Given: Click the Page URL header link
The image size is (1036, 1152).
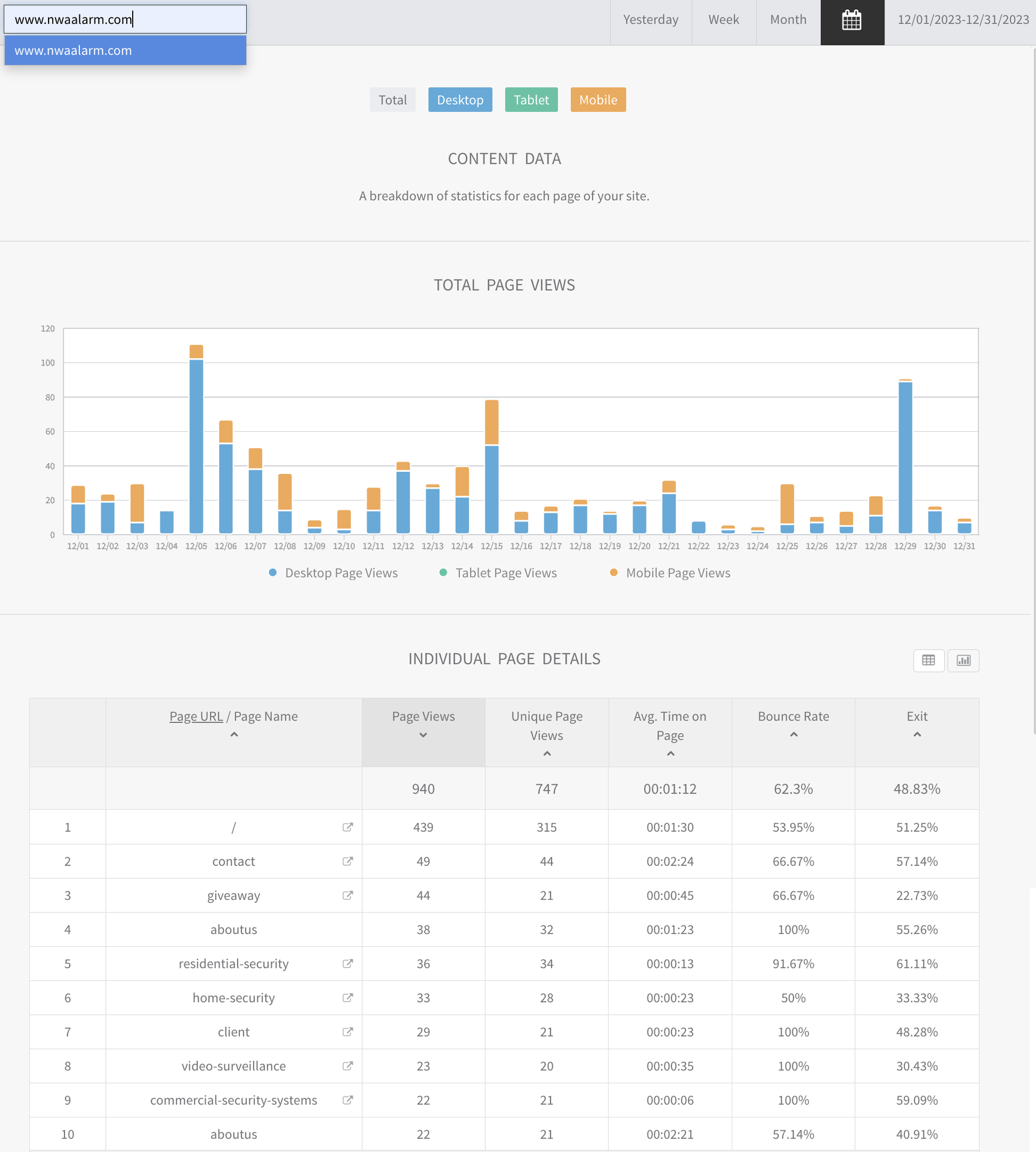Looking at the screenshot, I should (x=196, y=716).
